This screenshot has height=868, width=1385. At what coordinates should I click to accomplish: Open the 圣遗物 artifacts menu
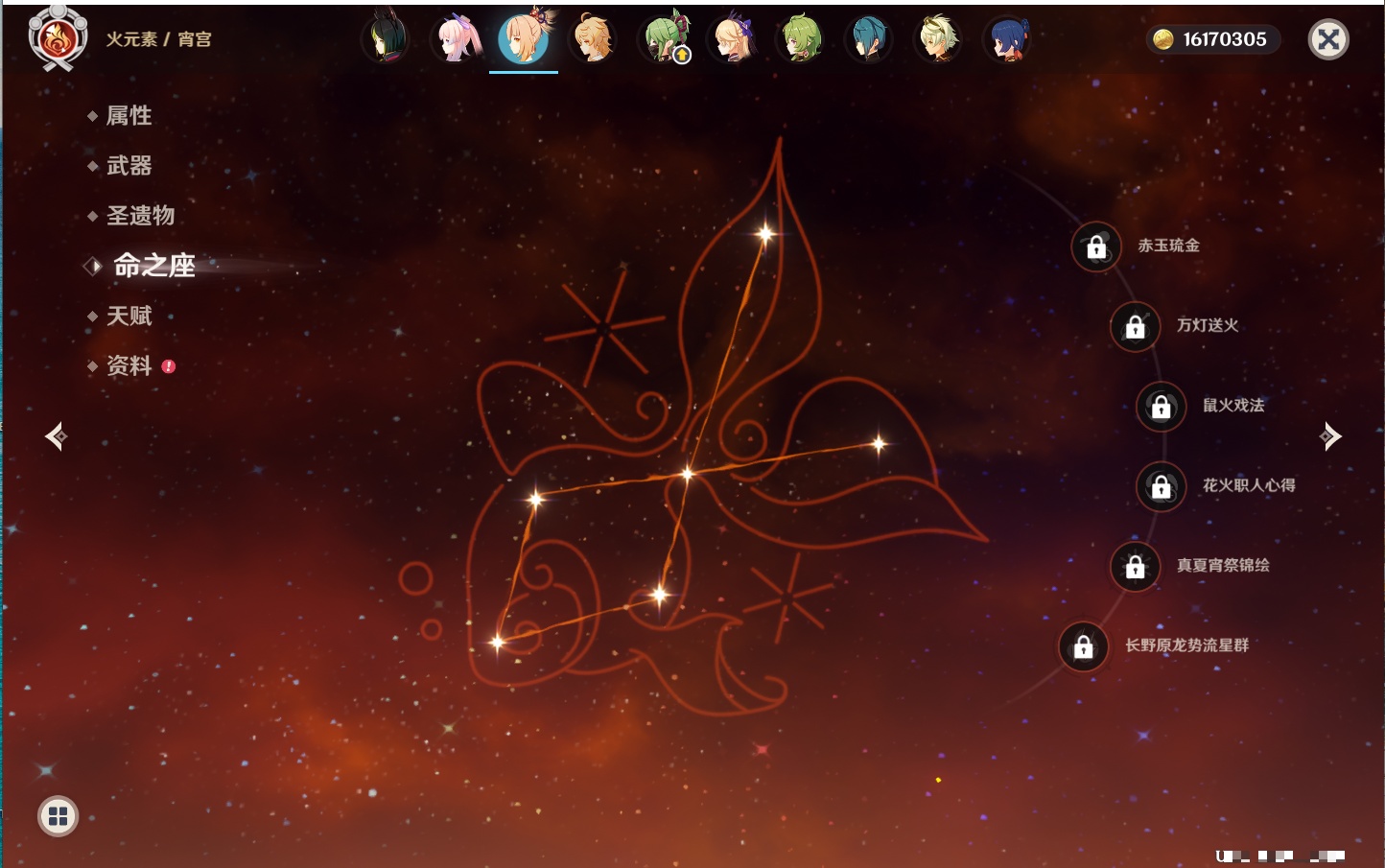pyautogui.click(x=140, y=216)
